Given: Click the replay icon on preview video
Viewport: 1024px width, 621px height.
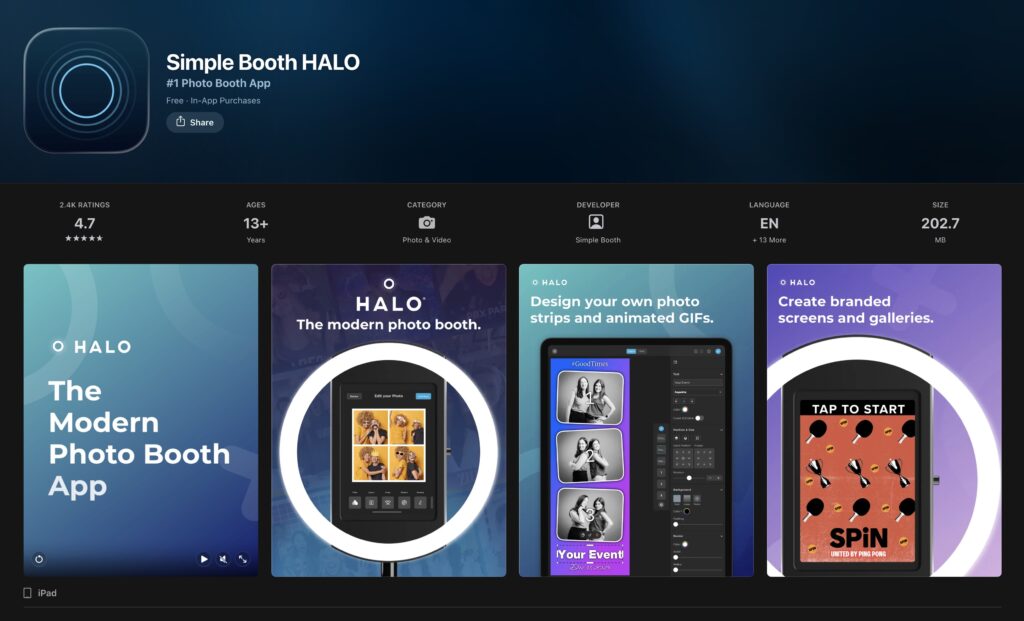Looking at the screenshot, I should tap(39, 559).
